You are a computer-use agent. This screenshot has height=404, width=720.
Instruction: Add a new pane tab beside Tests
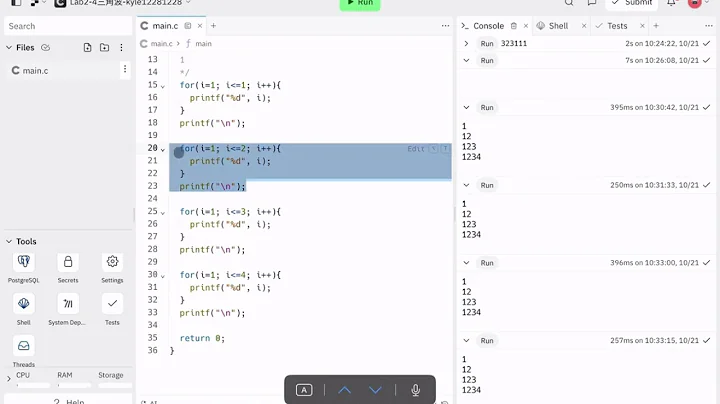coord(656,26)
